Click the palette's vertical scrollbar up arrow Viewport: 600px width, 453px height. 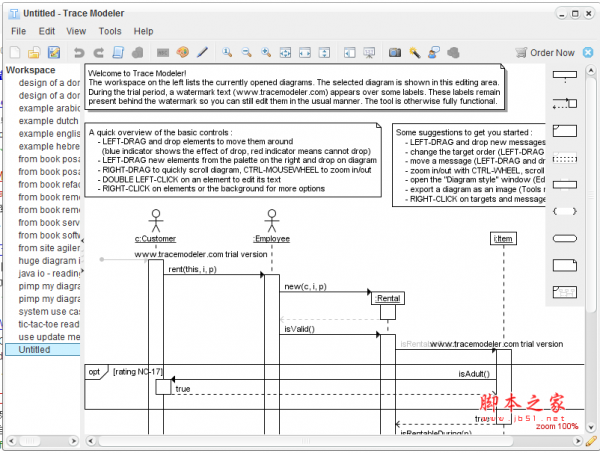click(590, 71)
